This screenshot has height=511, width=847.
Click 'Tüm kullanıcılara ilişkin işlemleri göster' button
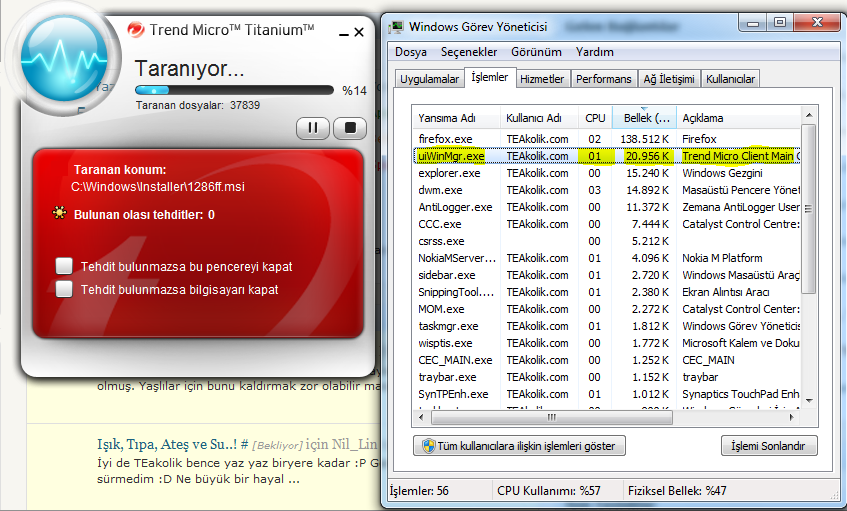tap(519, 446)
